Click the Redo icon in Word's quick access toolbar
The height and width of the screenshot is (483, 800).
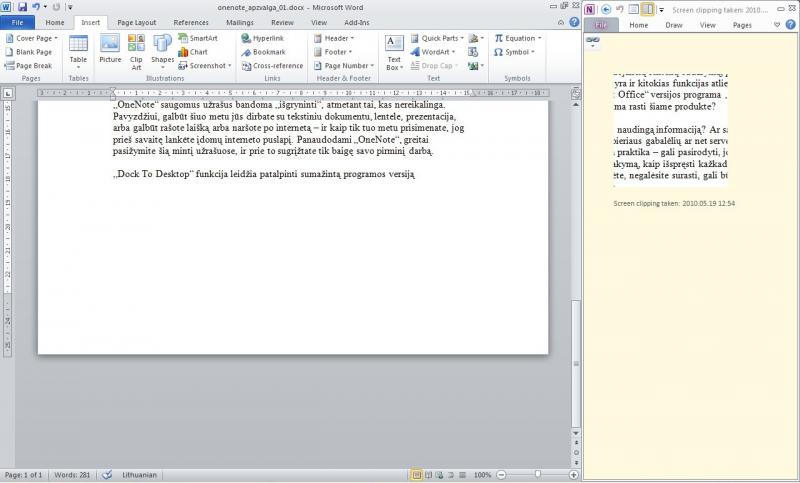click(56, 7)
